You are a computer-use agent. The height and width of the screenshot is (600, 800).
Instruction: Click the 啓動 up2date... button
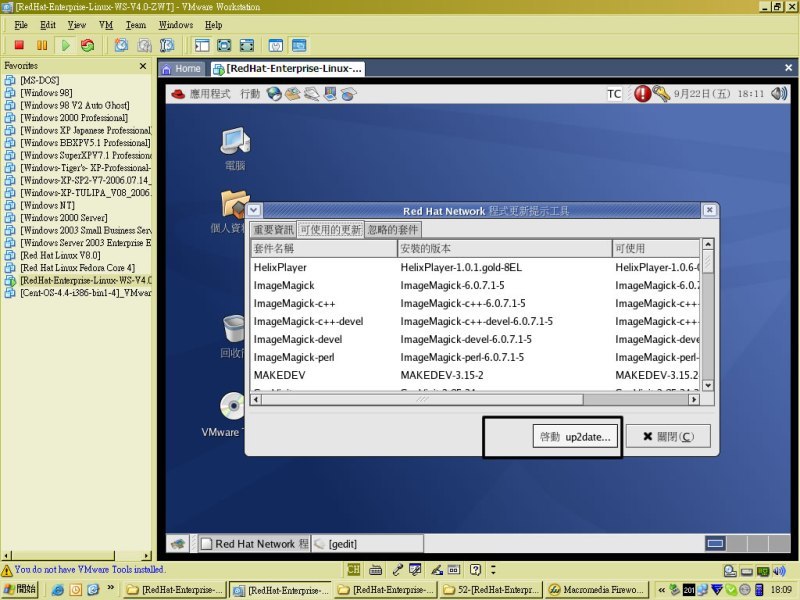click(575, 437)
